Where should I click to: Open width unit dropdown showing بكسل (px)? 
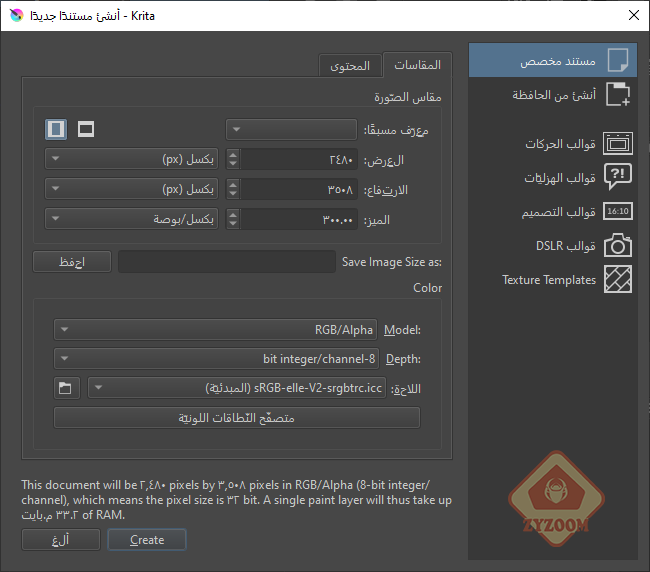131,159
